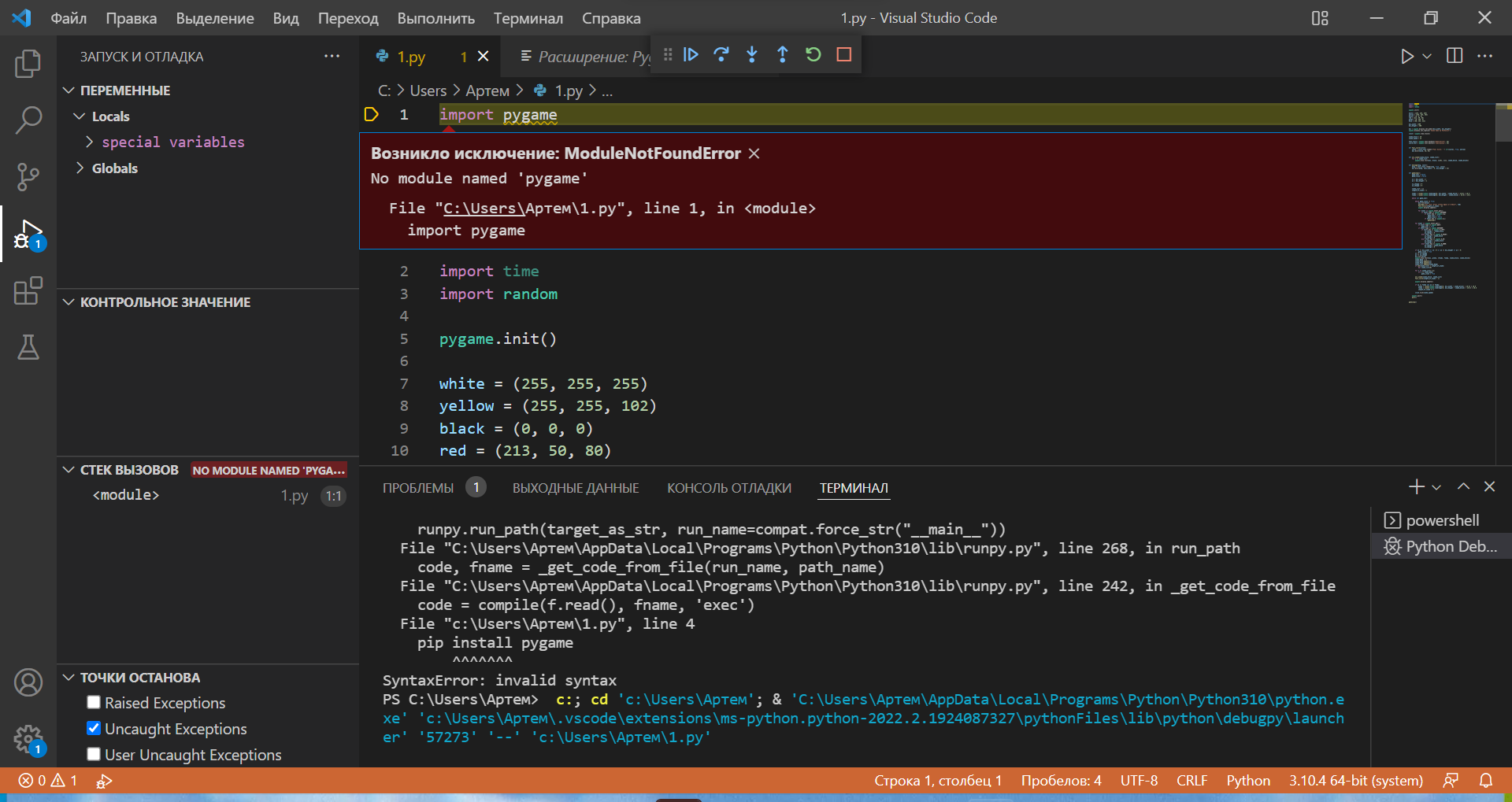Close the 1.py editor tab
Screen dimensions: 1512x802
484,57
